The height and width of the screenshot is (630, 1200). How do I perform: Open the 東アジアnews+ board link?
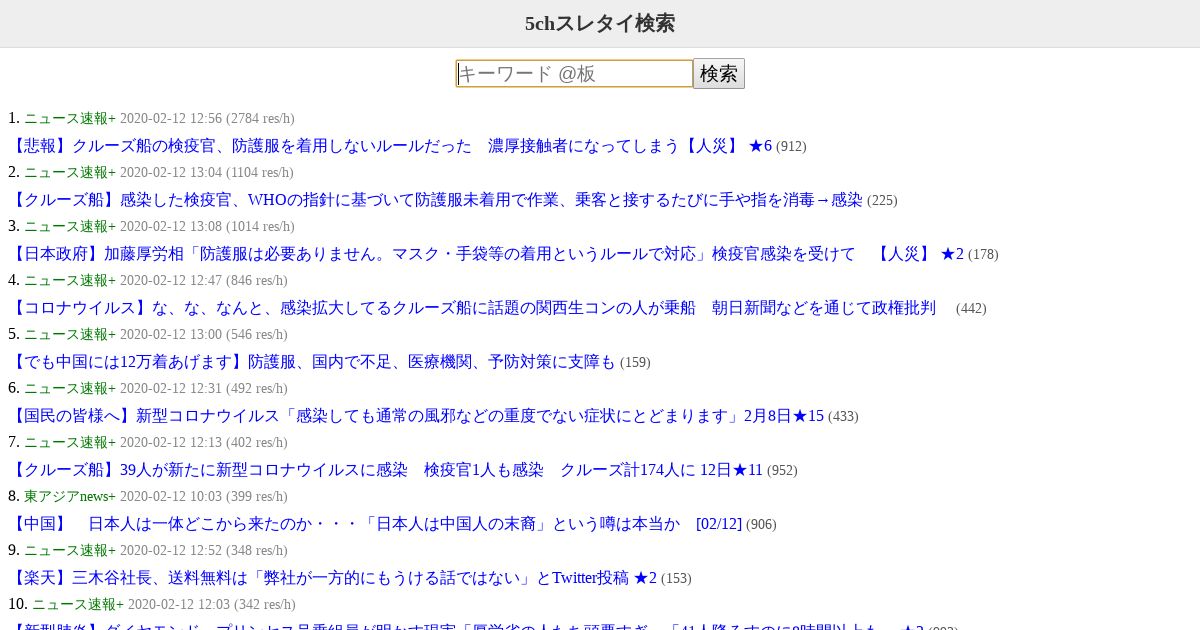pyautogui.click(x=70, y=496)
